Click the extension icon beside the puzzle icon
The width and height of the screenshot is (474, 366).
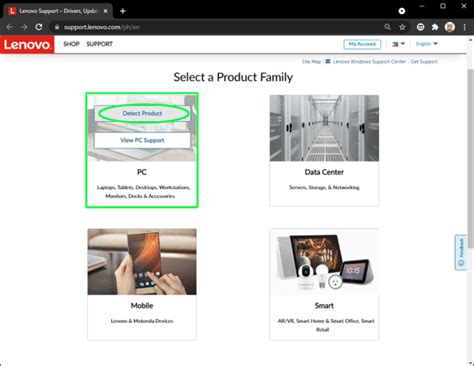click(x=420, y=27)
